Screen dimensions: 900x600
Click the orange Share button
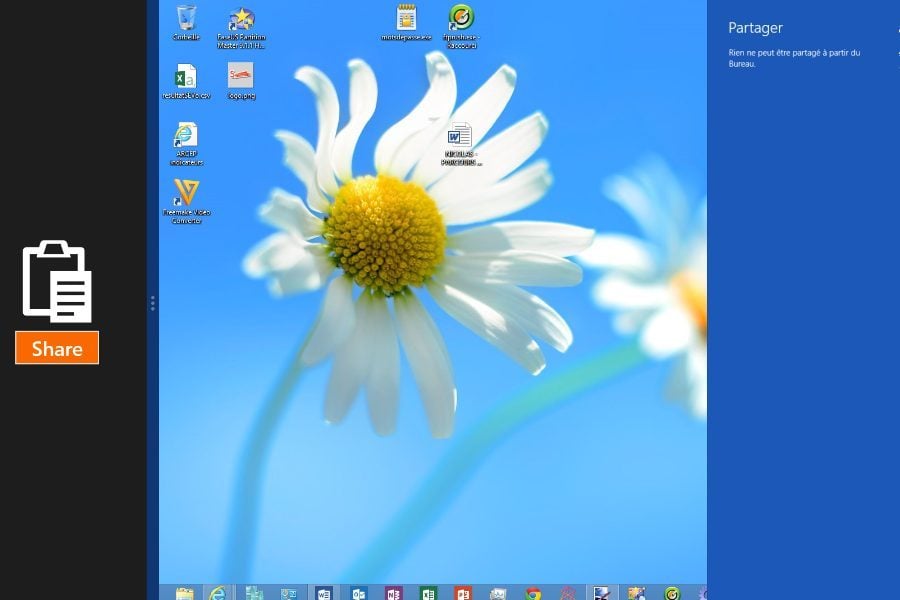[57, 348]
